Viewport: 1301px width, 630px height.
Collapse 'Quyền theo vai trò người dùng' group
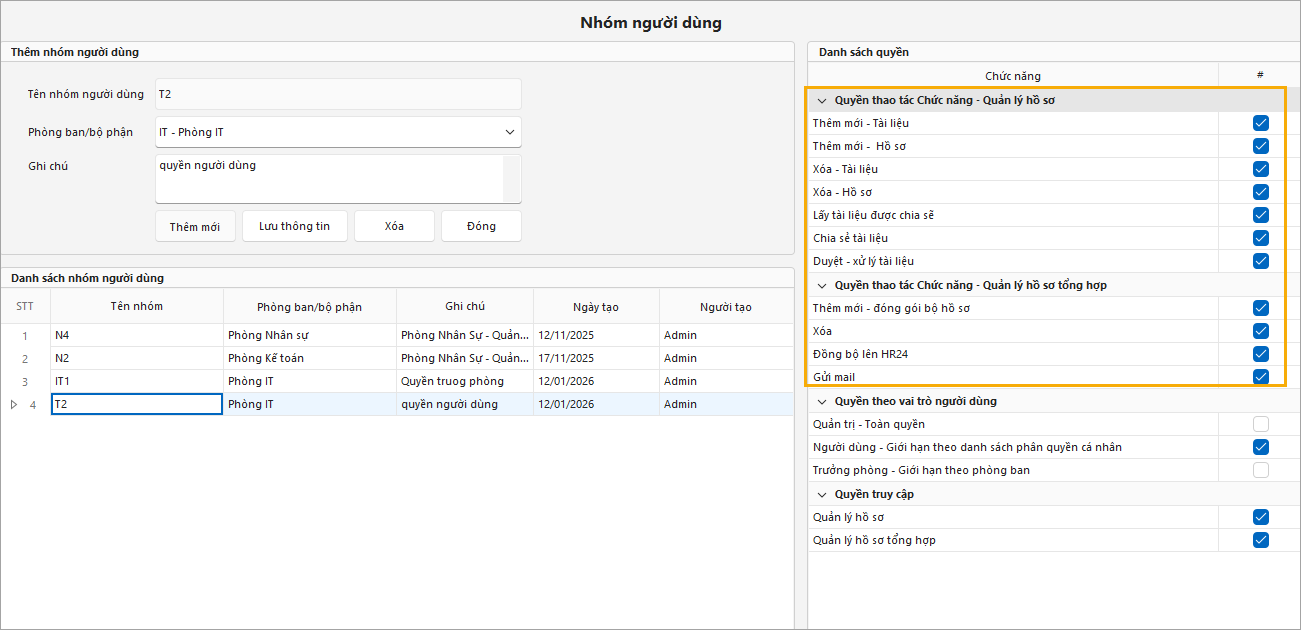tap(822, 401)
